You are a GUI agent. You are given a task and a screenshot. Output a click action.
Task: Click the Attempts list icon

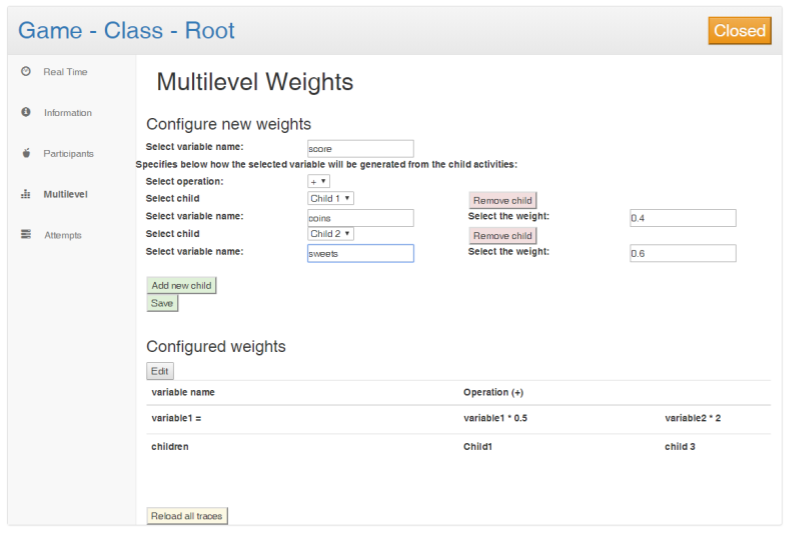tap(26, 234)
